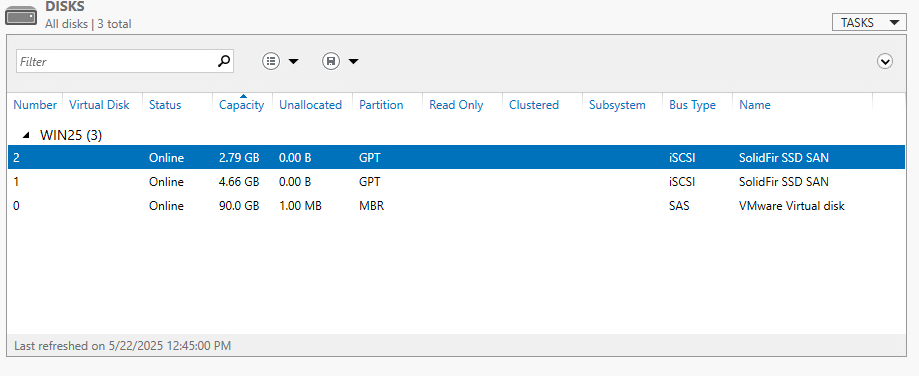Click the All disks | 3 total subtitle
919x376 pixels.
tap(89, 24)
